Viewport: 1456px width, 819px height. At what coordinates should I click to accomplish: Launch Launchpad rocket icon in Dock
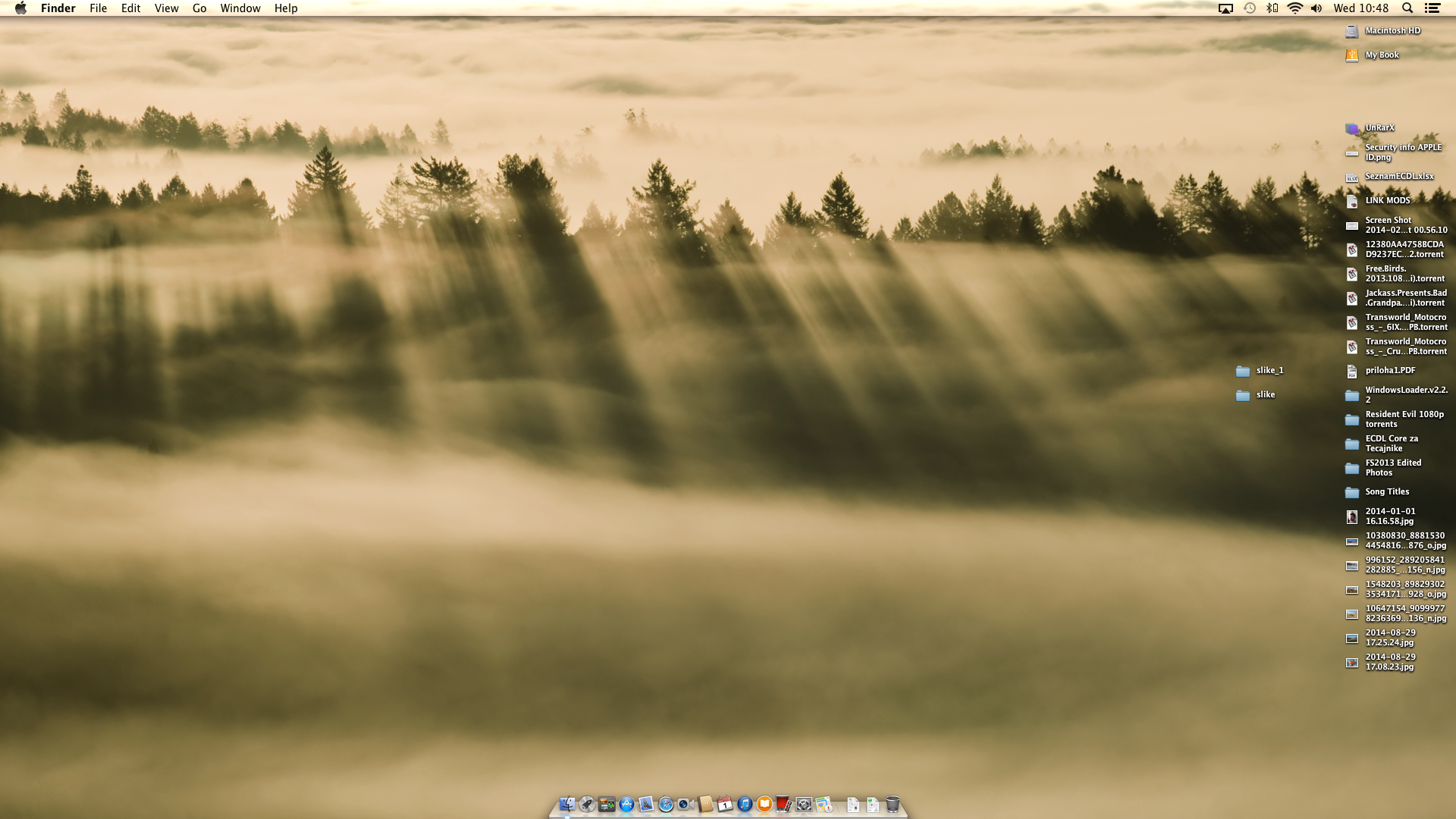tap(587, 805)
